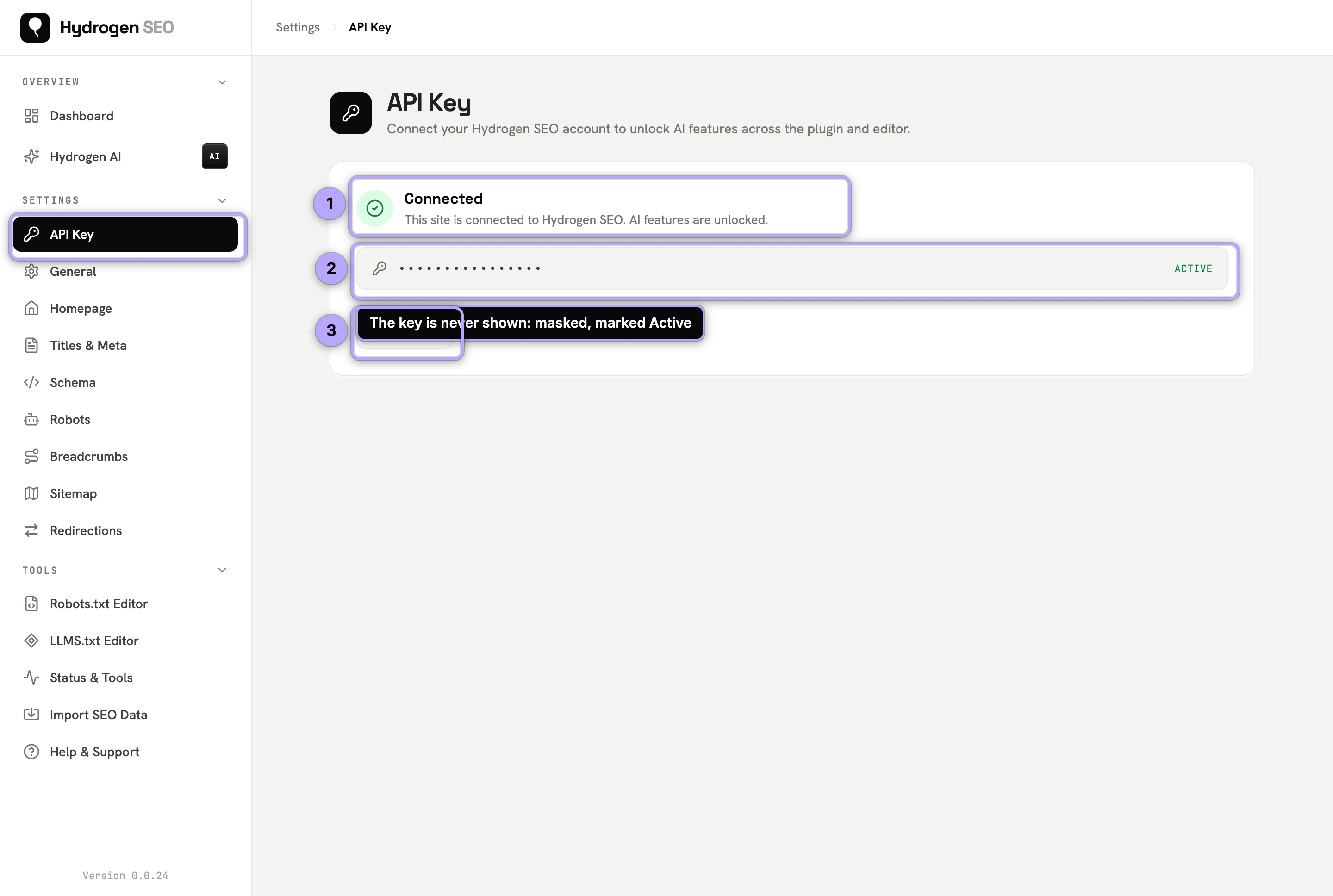Collapse the Tools section chevron
Image resolution: width=1333 pixels, height=896 pixels.
[222, 570]
